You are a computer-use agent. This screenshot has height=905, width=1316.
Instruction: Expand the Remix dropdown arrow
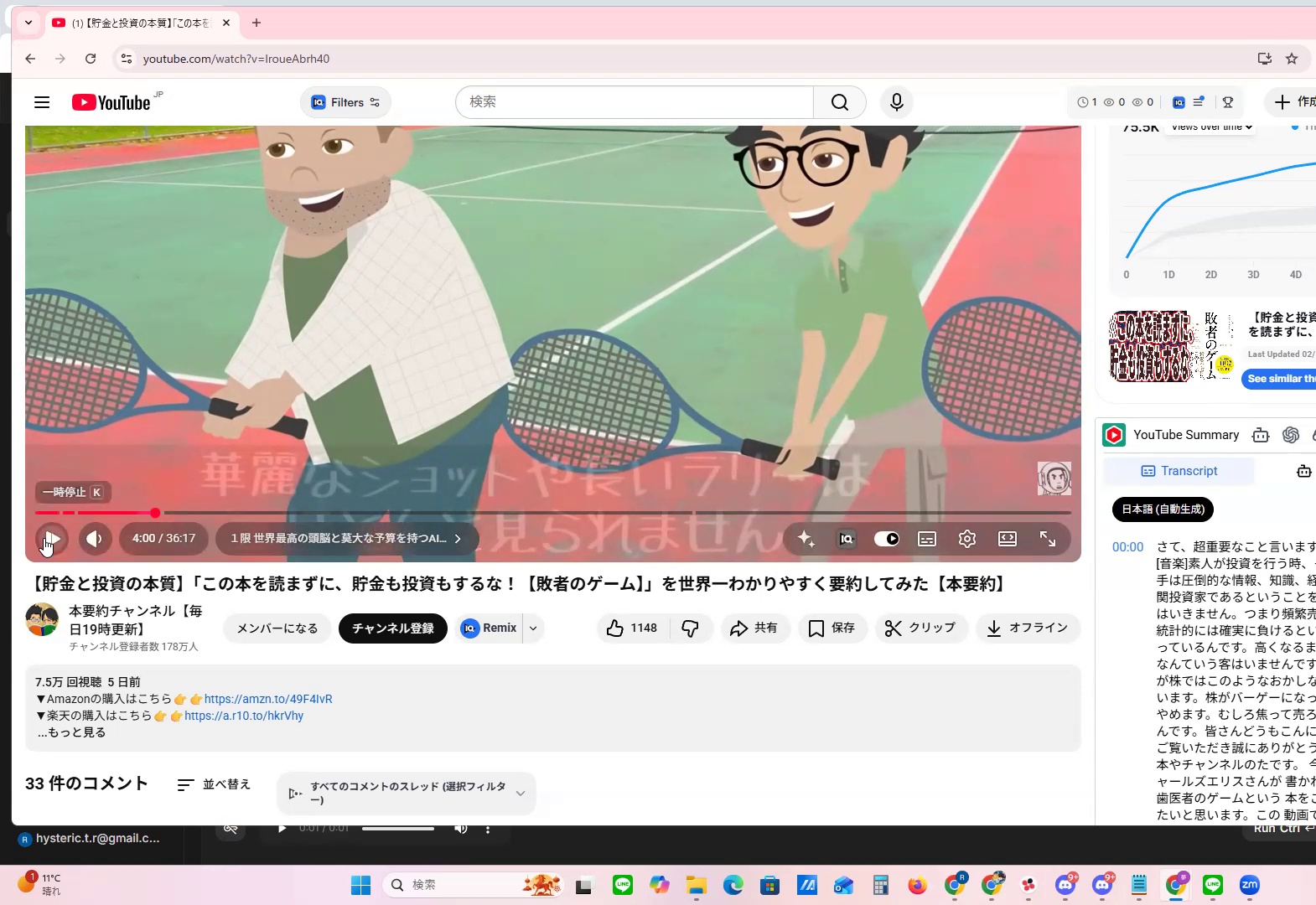pos(533,628)
